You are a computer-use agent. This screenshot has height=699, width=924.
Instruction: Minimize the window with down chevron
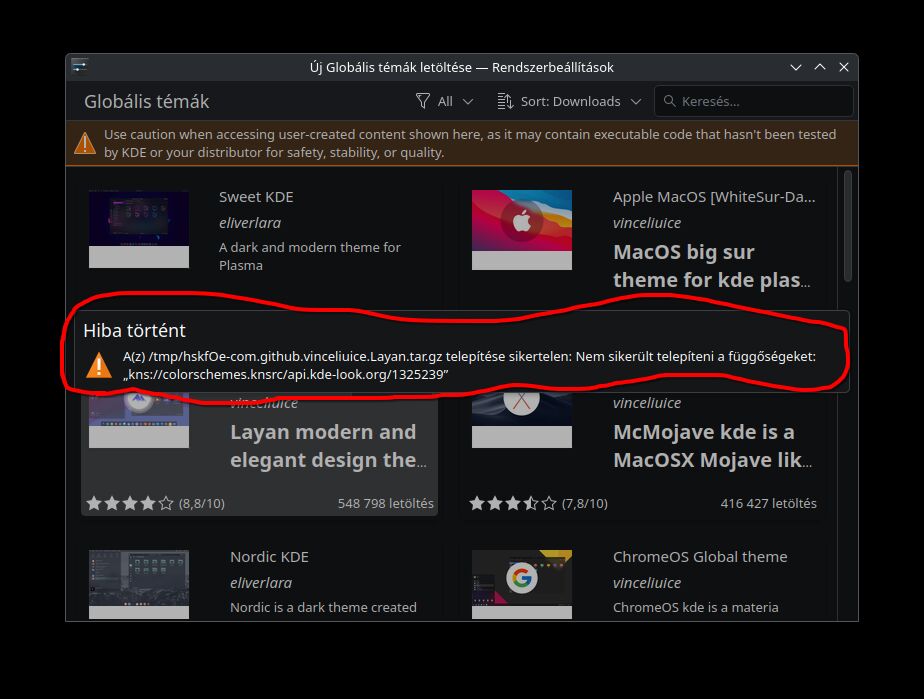tap(796, 67)
